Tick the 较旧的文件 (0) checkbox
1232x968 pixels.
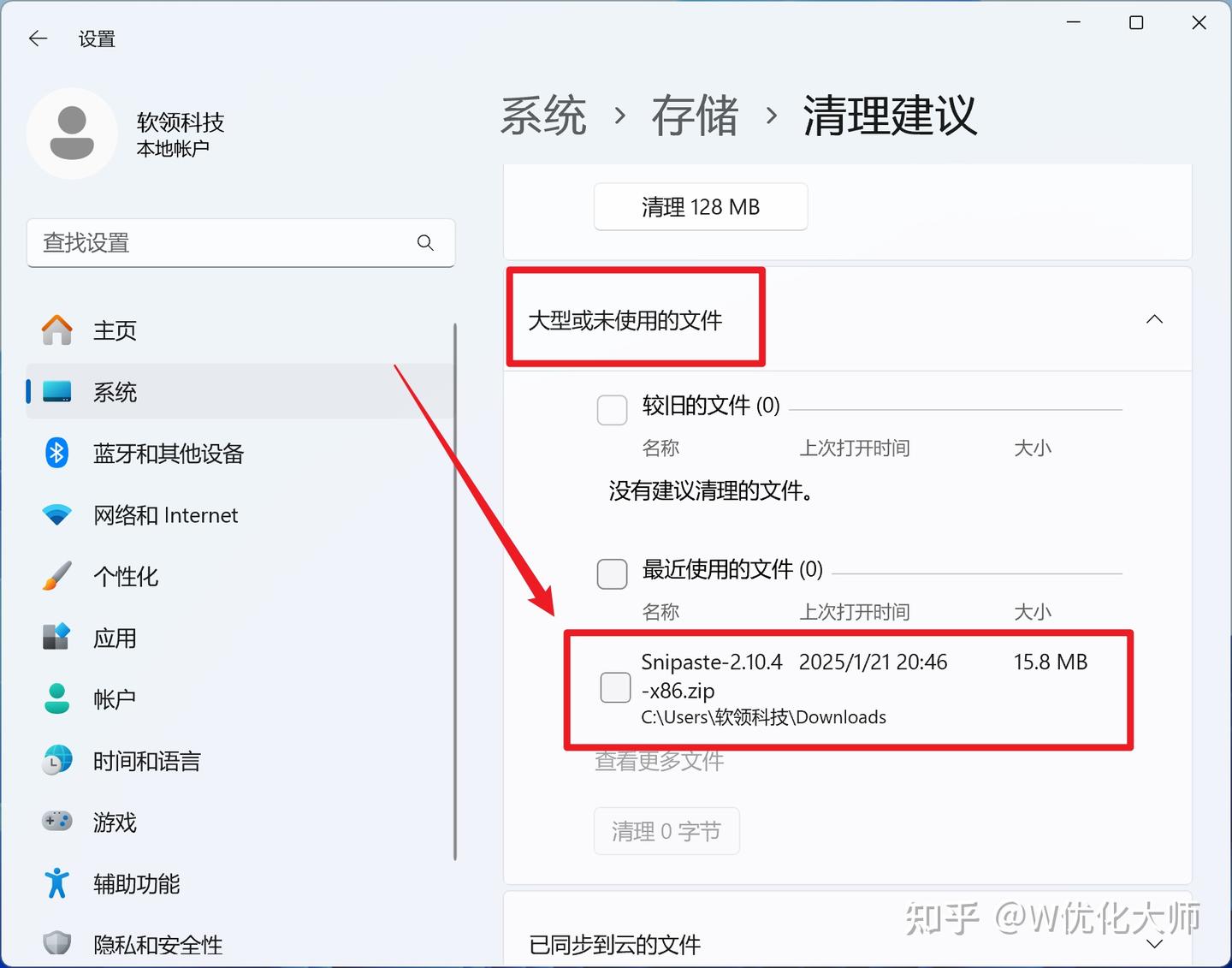tap(612, 410)
